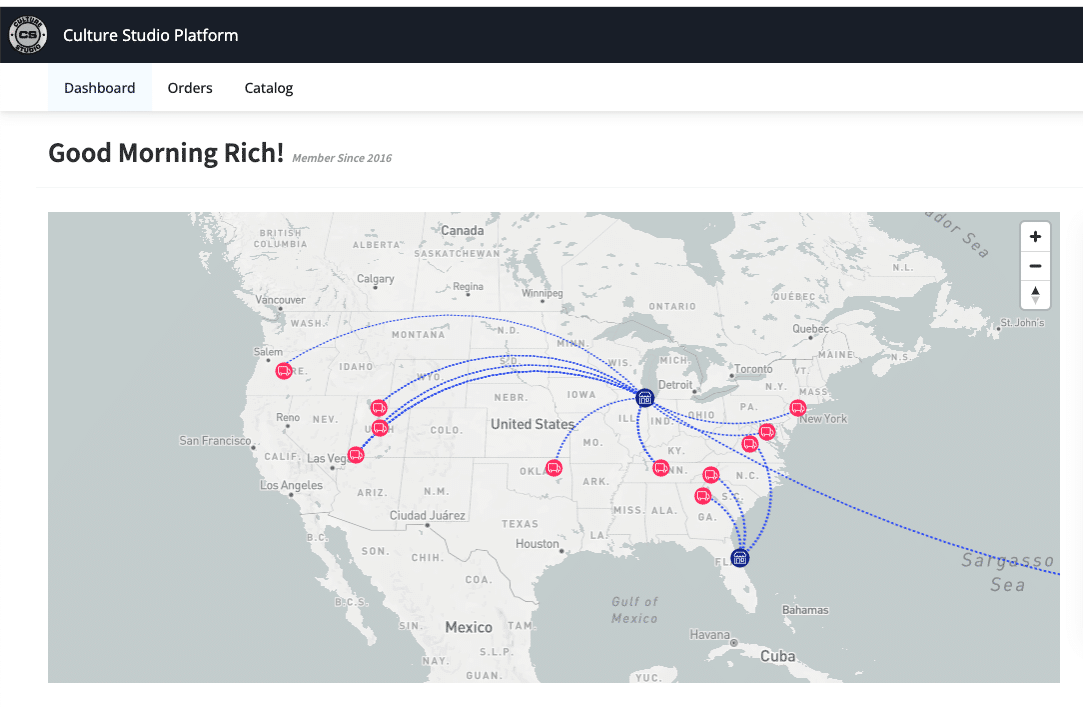Viewport: 1083px width, 709px height.
Task: Open the Dashboard tab
Action: tap(100, 88)
